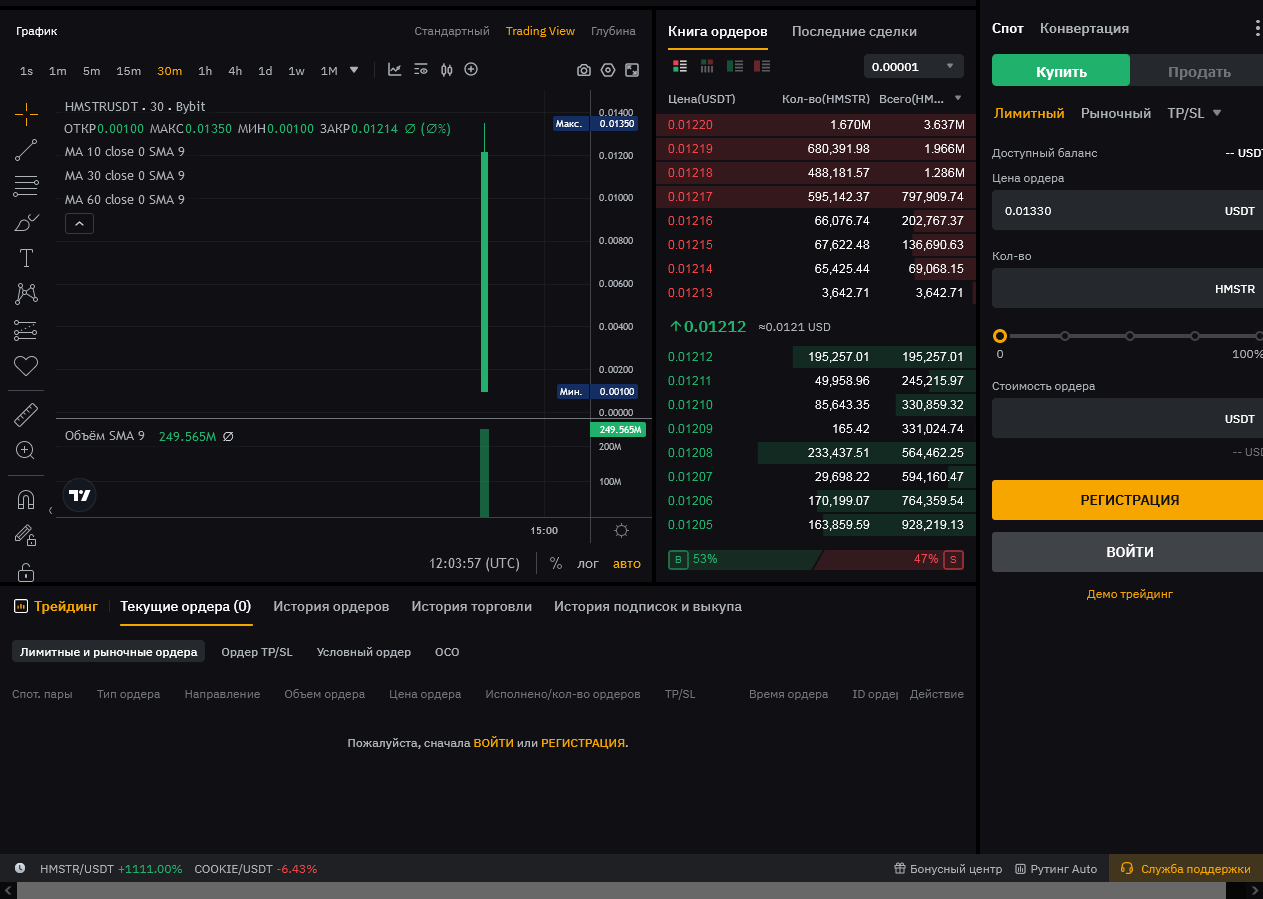Select the 1d timeframe
The height and width of the screenshot is (899, 1263).
tap(265, 71)
